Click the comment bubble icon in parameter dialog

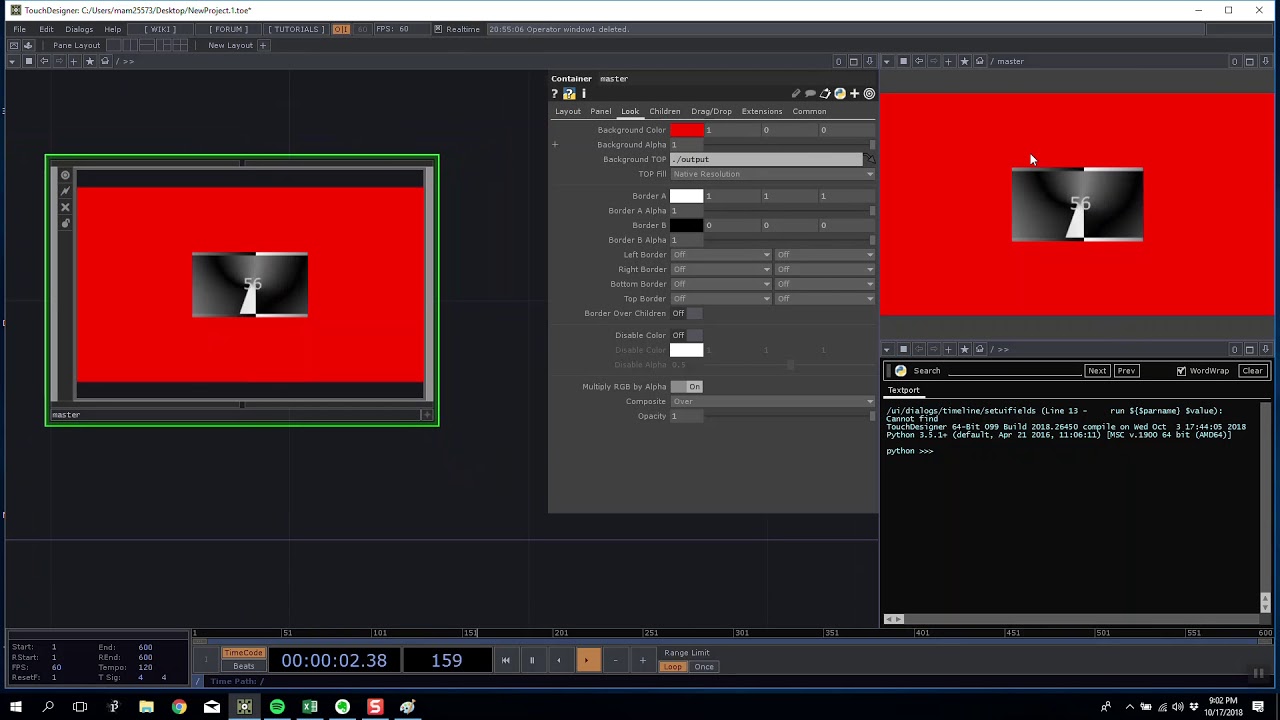(810, 93)
